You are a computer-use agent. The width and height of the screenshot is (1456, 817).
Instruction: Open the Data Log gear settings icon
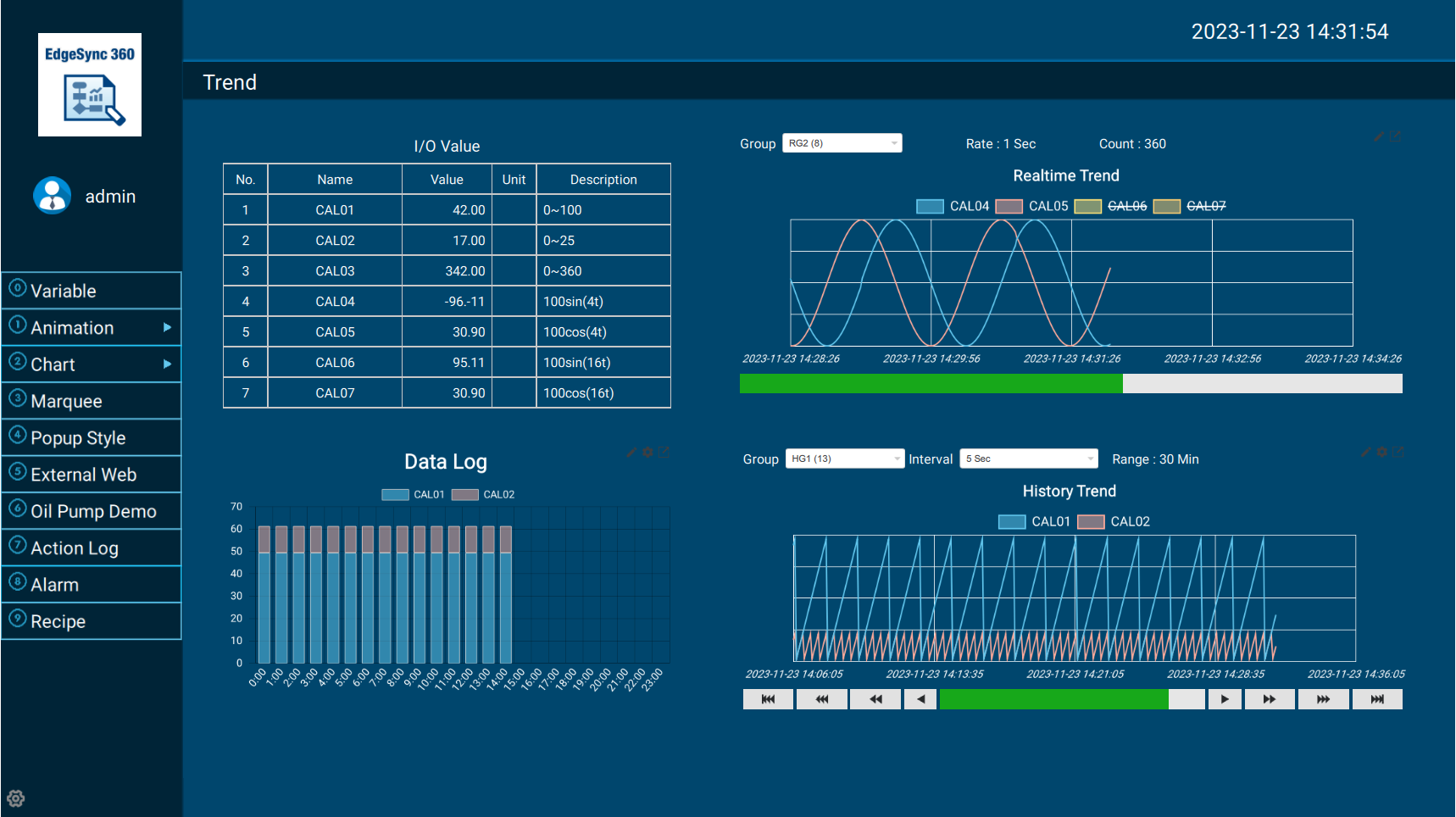pos(648,453)
